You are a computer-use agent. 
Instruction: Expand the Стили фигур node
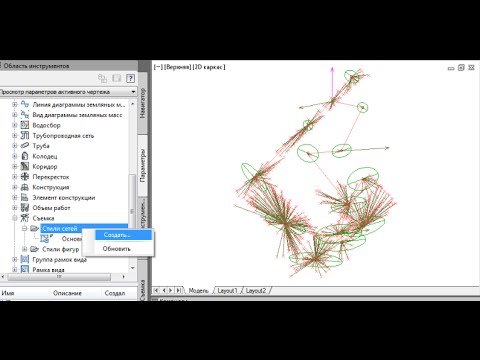25,249
